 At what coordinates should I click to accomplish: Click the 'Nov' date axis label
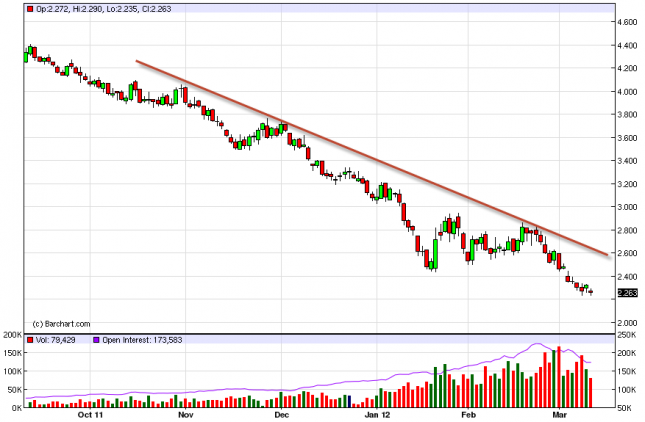click(x=186, y=415)
